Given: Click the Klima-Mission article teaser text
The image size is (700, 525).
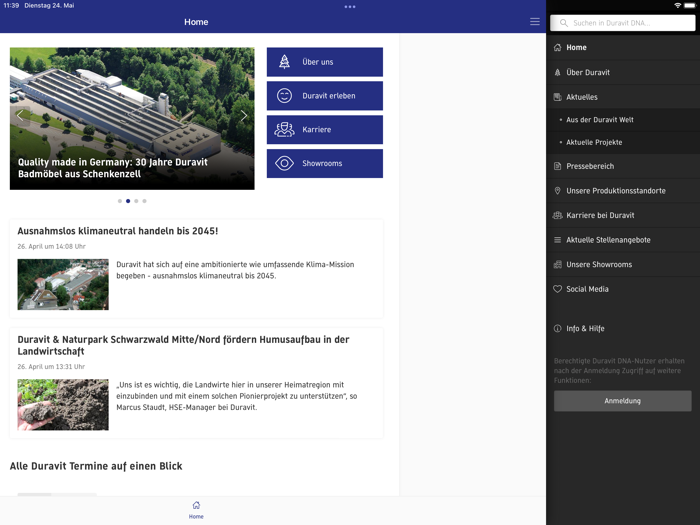Looking at the screenshot, I should [x=235, y=270].
